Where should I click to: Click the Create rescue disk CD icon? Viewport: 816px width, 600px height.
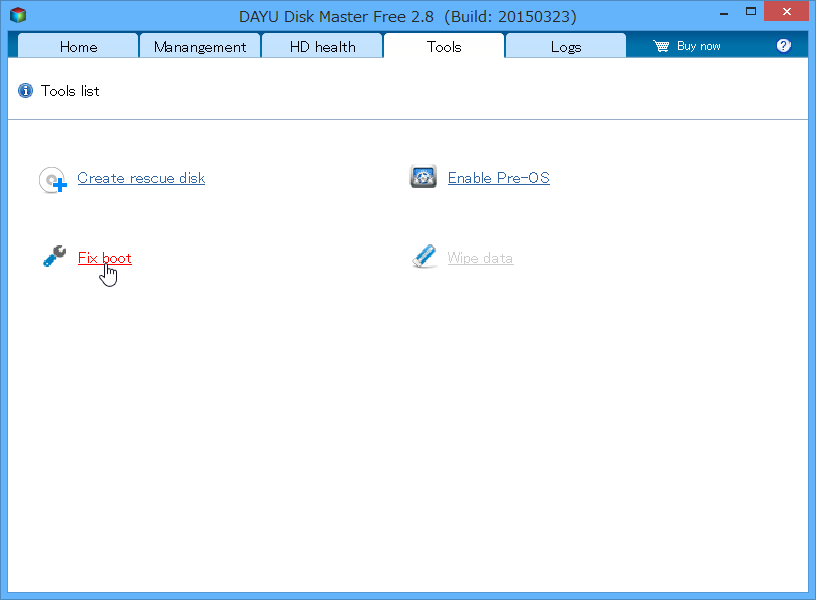coord(53,178)
